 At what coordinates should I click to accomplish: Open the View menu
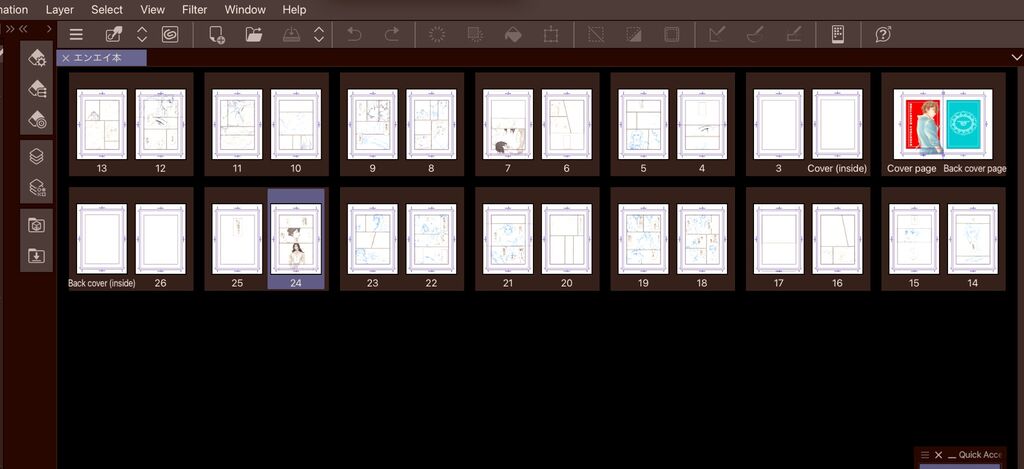click(x=153, y=10)
